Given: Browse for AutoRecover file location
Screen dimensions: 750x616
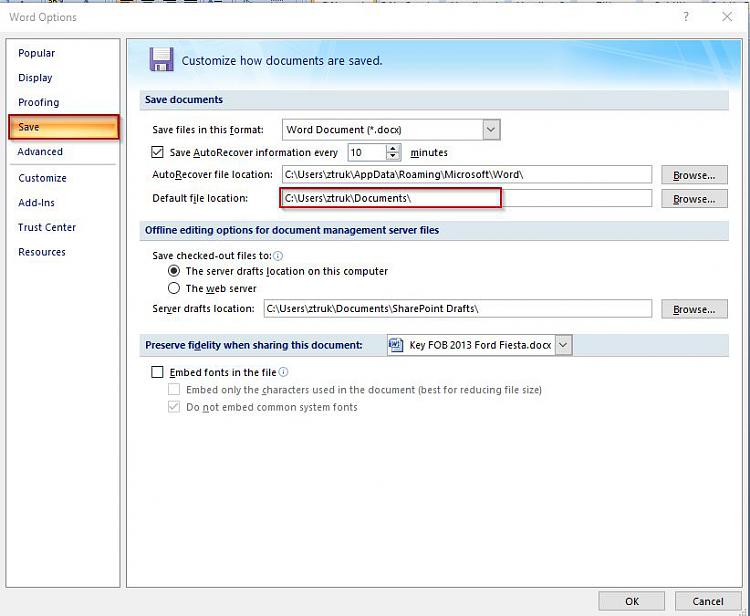Looking at the screenshot, I should coord(694,175).
